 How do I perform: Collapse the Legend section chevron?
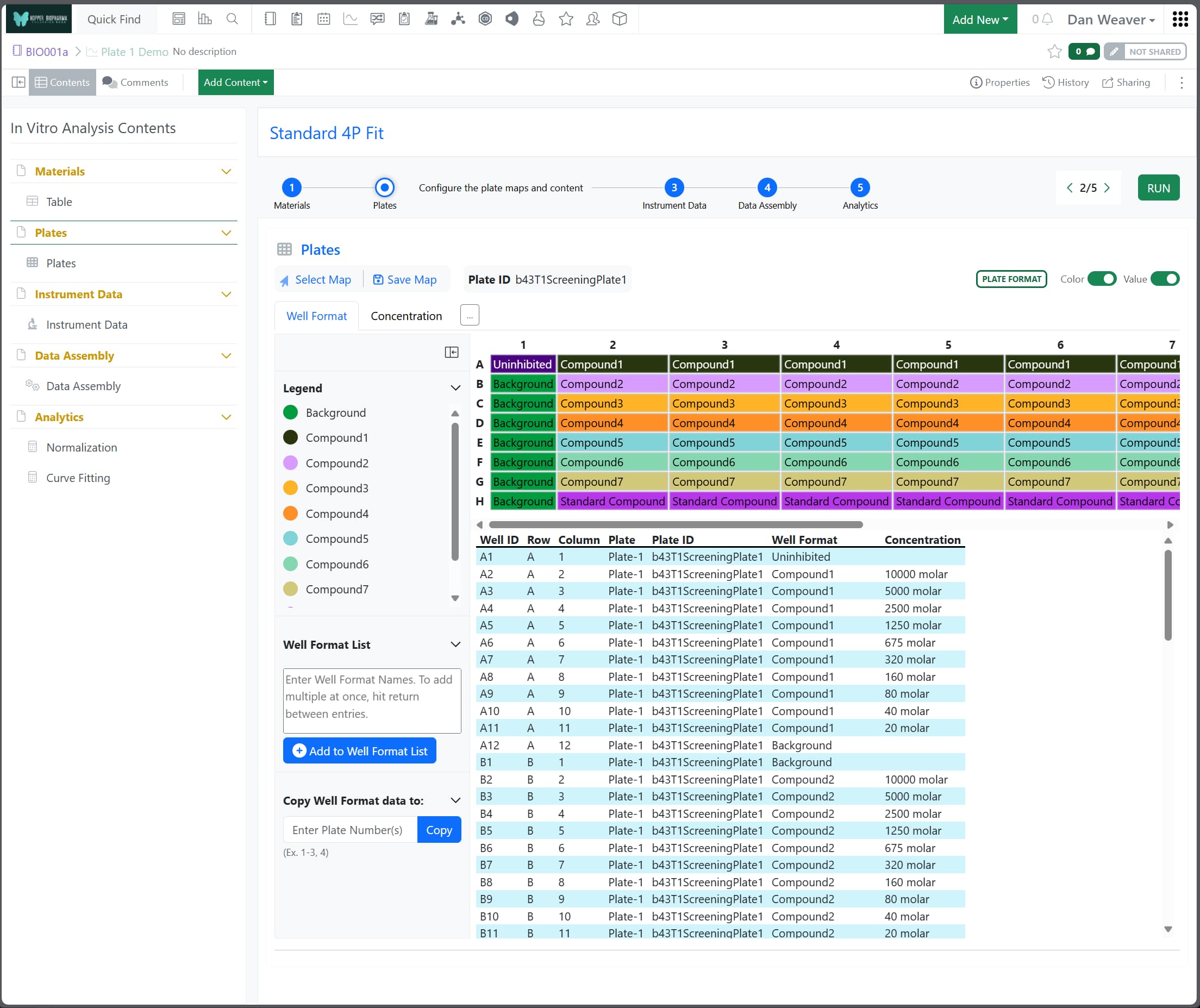tap(455, 388)
